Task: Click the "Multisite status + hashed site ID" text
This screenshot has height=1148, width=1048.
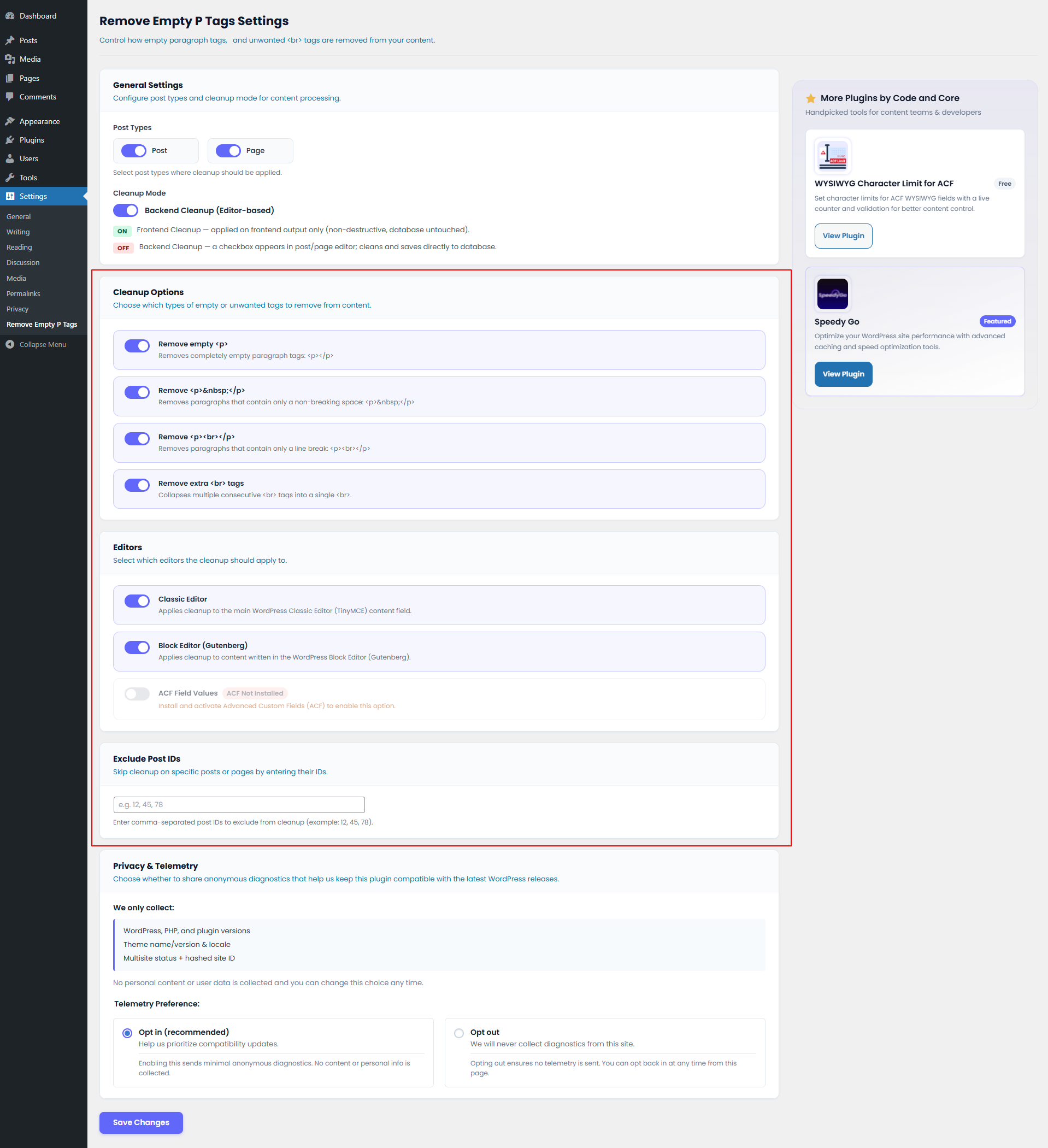Action: coord(179,958)
